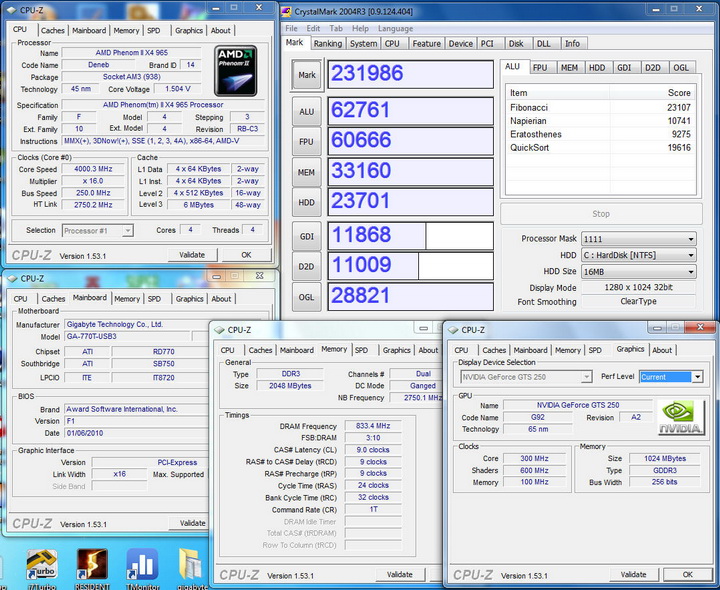
Task: Open the GeForce GTS 250 device dropdown
Action: pyautogui.click(x=526, y=377)
